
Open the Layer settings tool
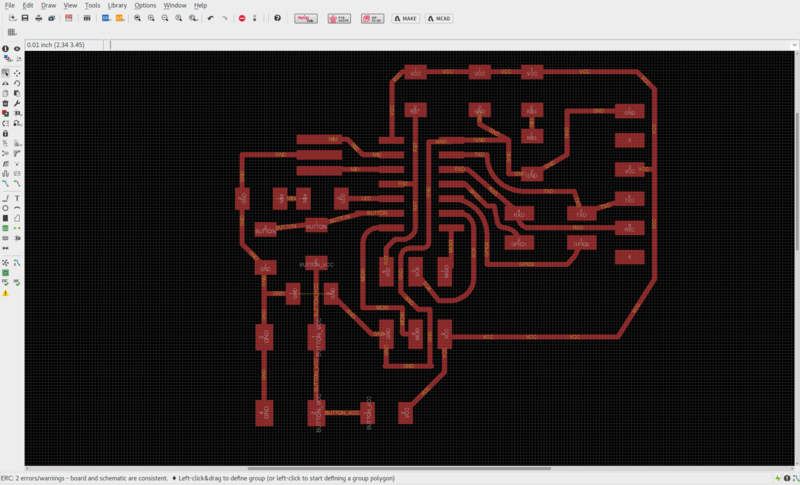(x=7, y=59)
